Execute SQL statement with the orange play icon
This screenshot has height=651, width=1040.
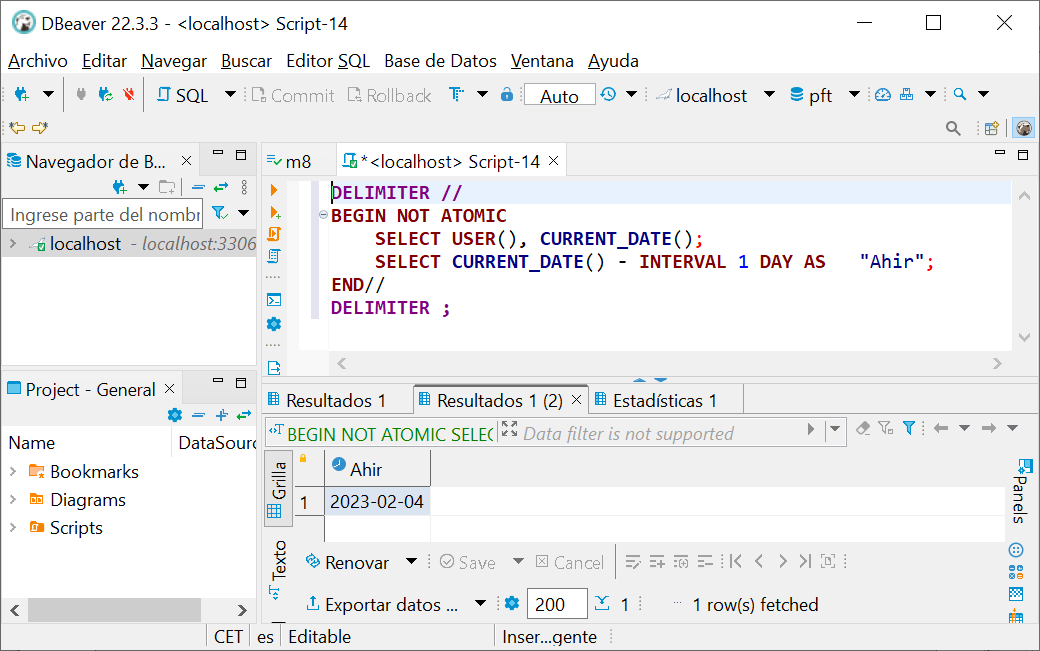(x=274, y=190)
